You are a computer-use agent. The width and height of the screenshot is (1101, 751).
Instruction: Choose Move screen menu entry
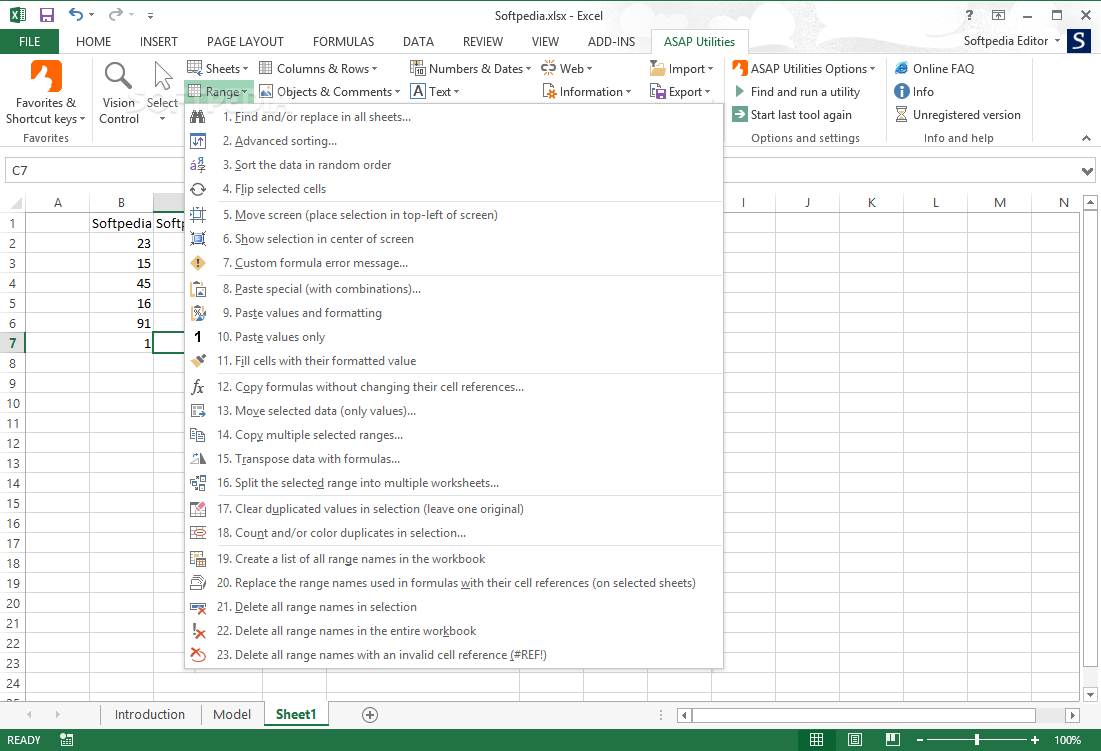coord(454,215)
